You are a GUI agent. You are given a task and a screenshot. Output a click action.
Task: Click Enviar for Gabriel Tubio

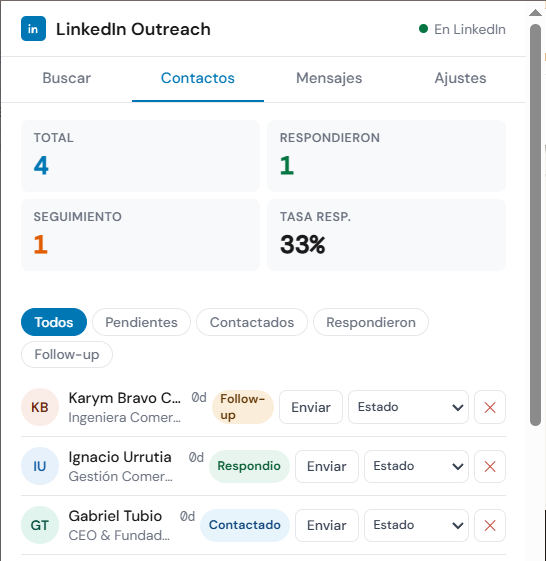(x=327, y=525)
